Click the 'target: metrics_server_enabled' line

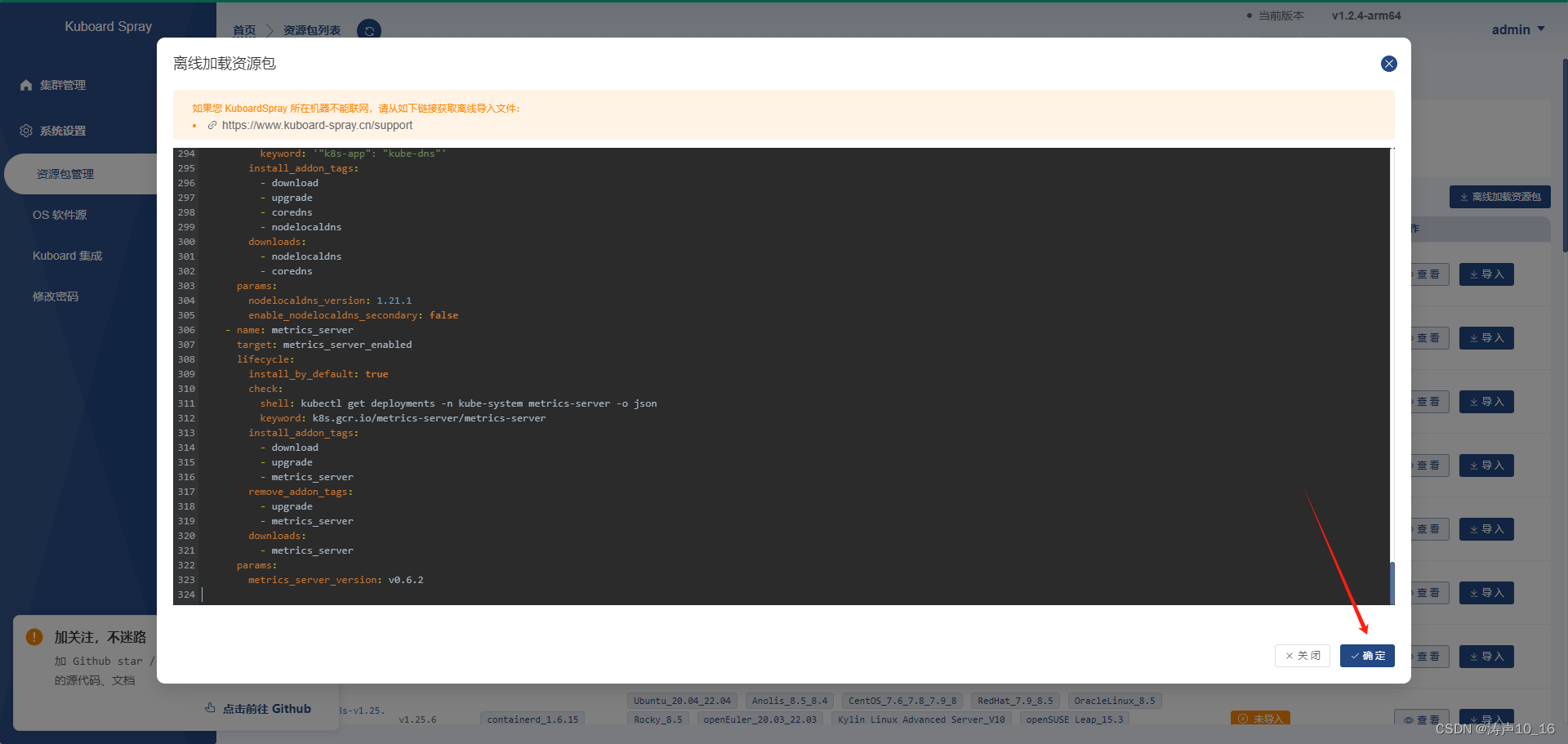pos(324,345)
